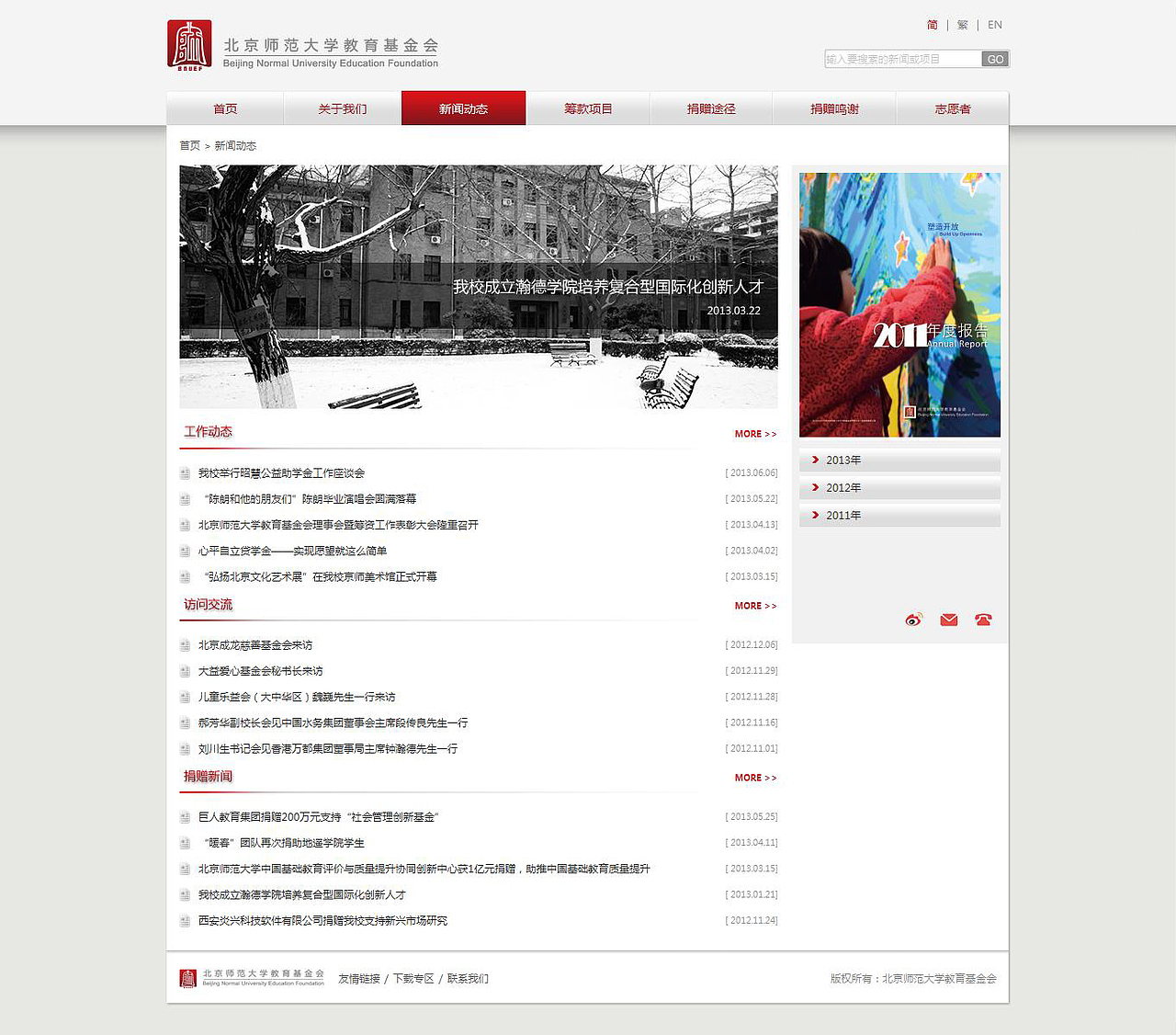The width and height of the screenshot is (1176, 1035).
Task: Click the 访问交流 section heading
Action: pyautogui.click(x=208, y=605)
